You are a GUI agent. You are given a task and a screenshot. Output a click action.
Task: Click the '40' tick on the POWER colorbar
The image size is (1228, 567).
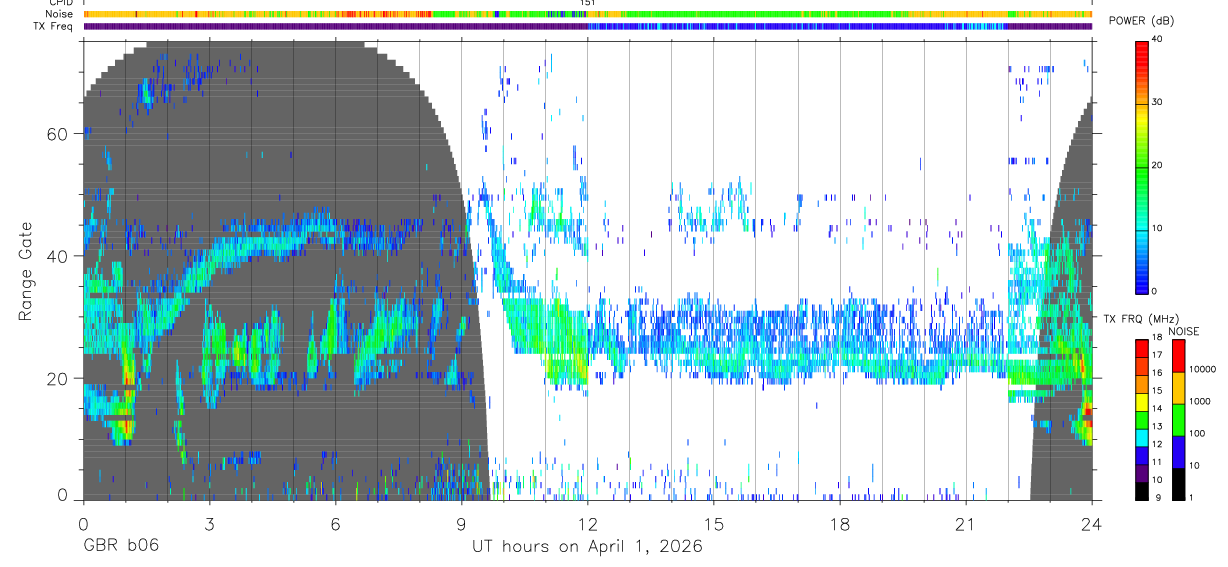(1157, 40)
